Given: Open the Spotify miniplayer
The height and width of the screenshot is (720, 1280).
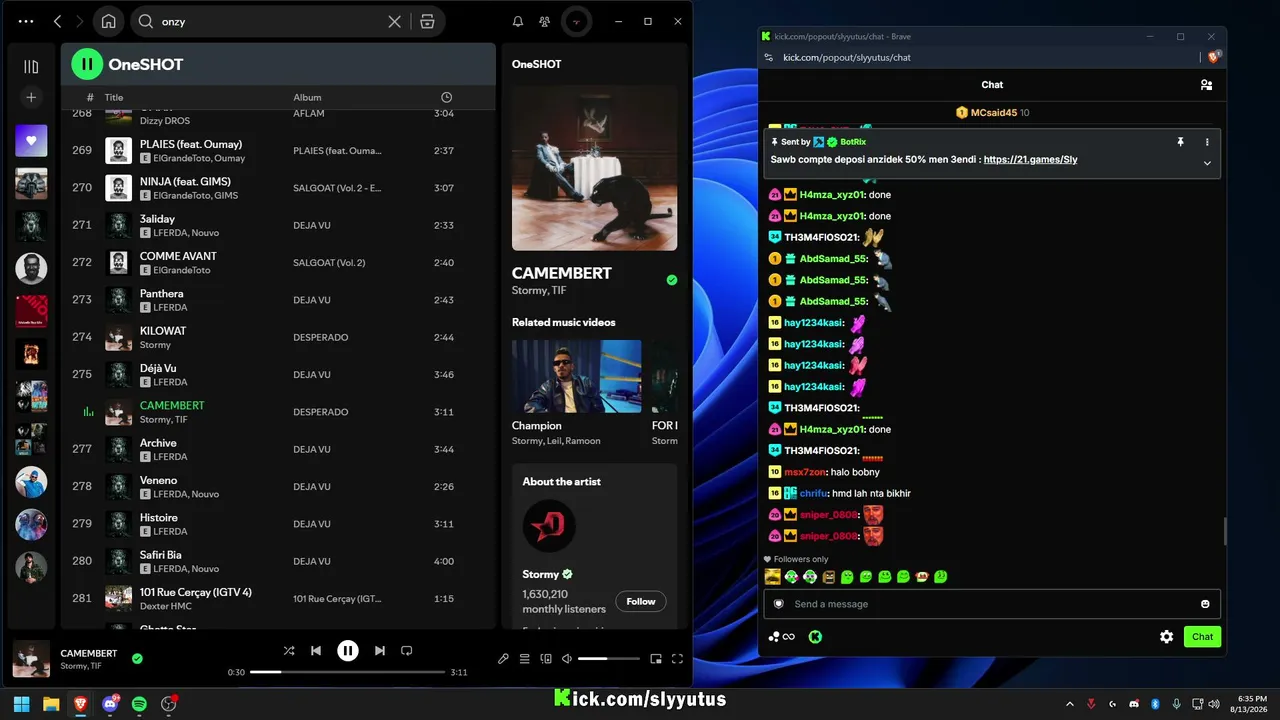Looking at the screenshot, I should click(x=656, y=659).
